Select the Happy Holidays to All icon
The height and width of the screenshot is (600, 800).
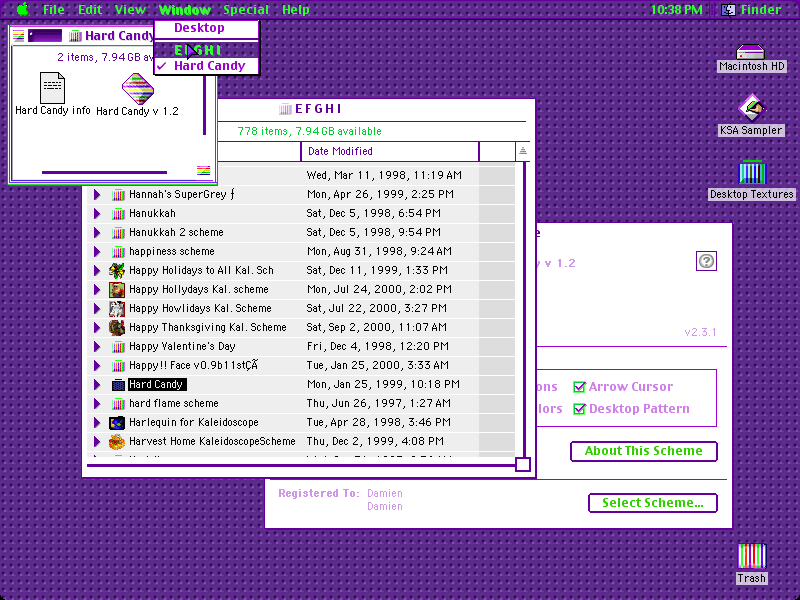pos(117,270)
